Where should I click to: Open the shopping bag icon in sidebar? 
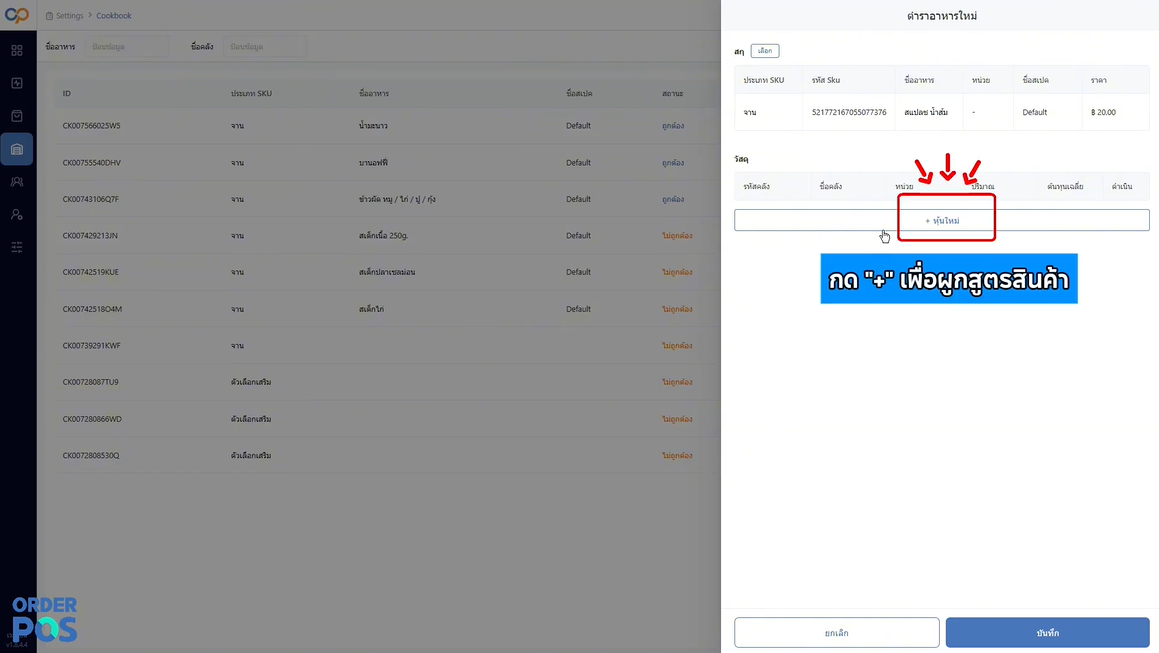[16, 116]
